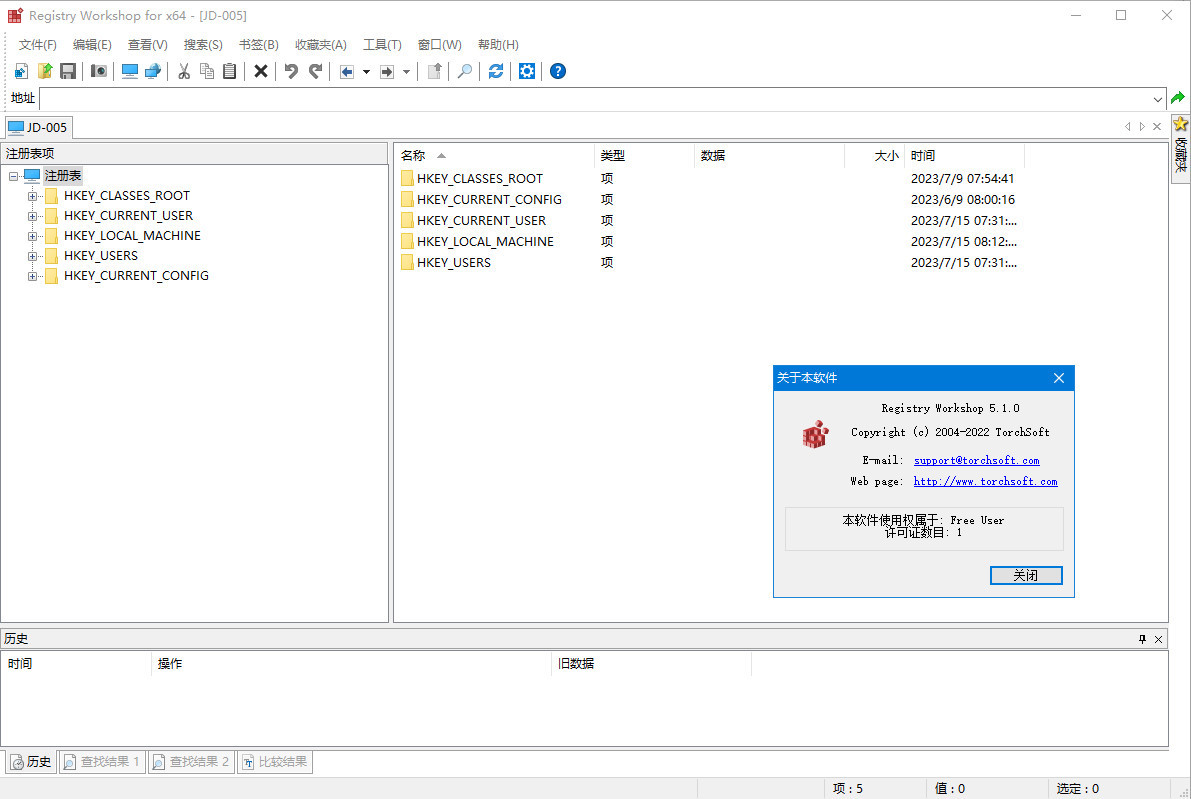
Task: Click the green Go arrow beside address bar
Action: 1178,98
